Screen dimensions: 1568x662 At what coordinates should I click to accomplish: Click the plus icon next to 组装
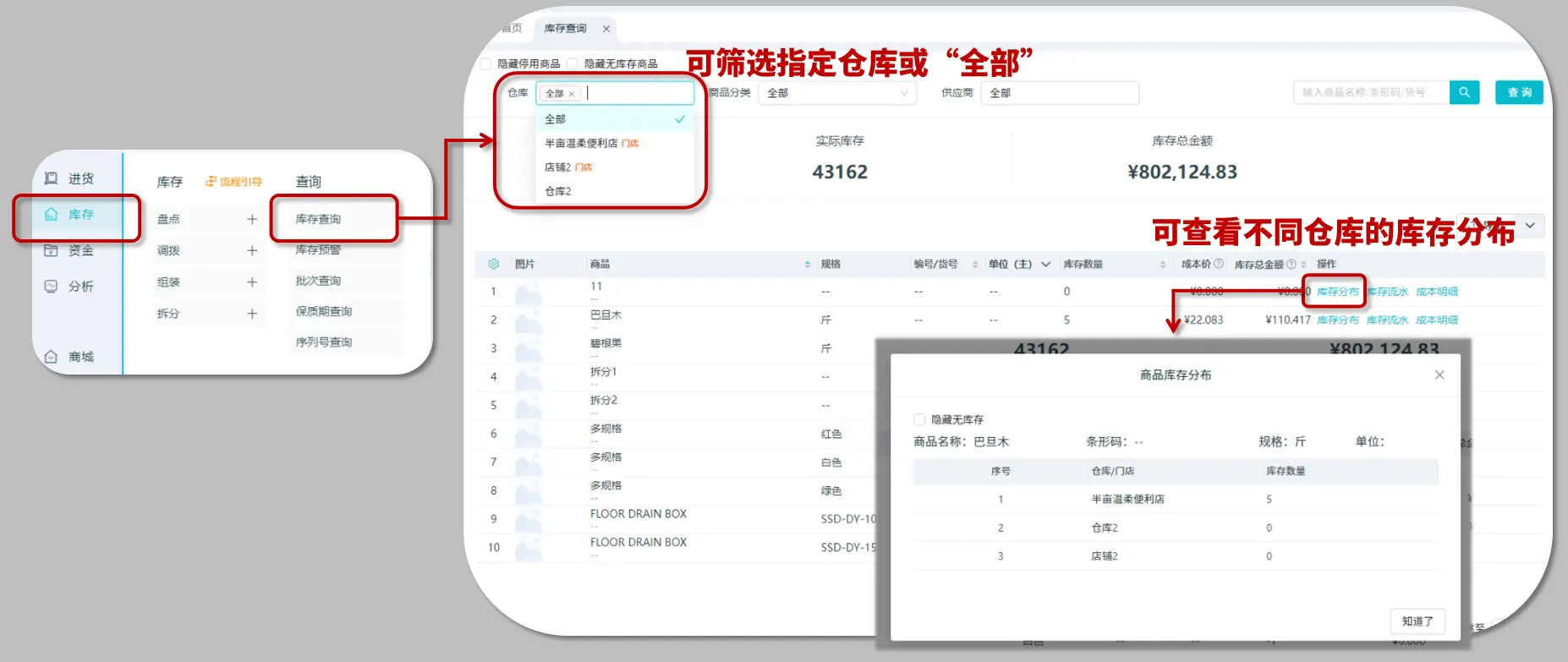point(252,282)
